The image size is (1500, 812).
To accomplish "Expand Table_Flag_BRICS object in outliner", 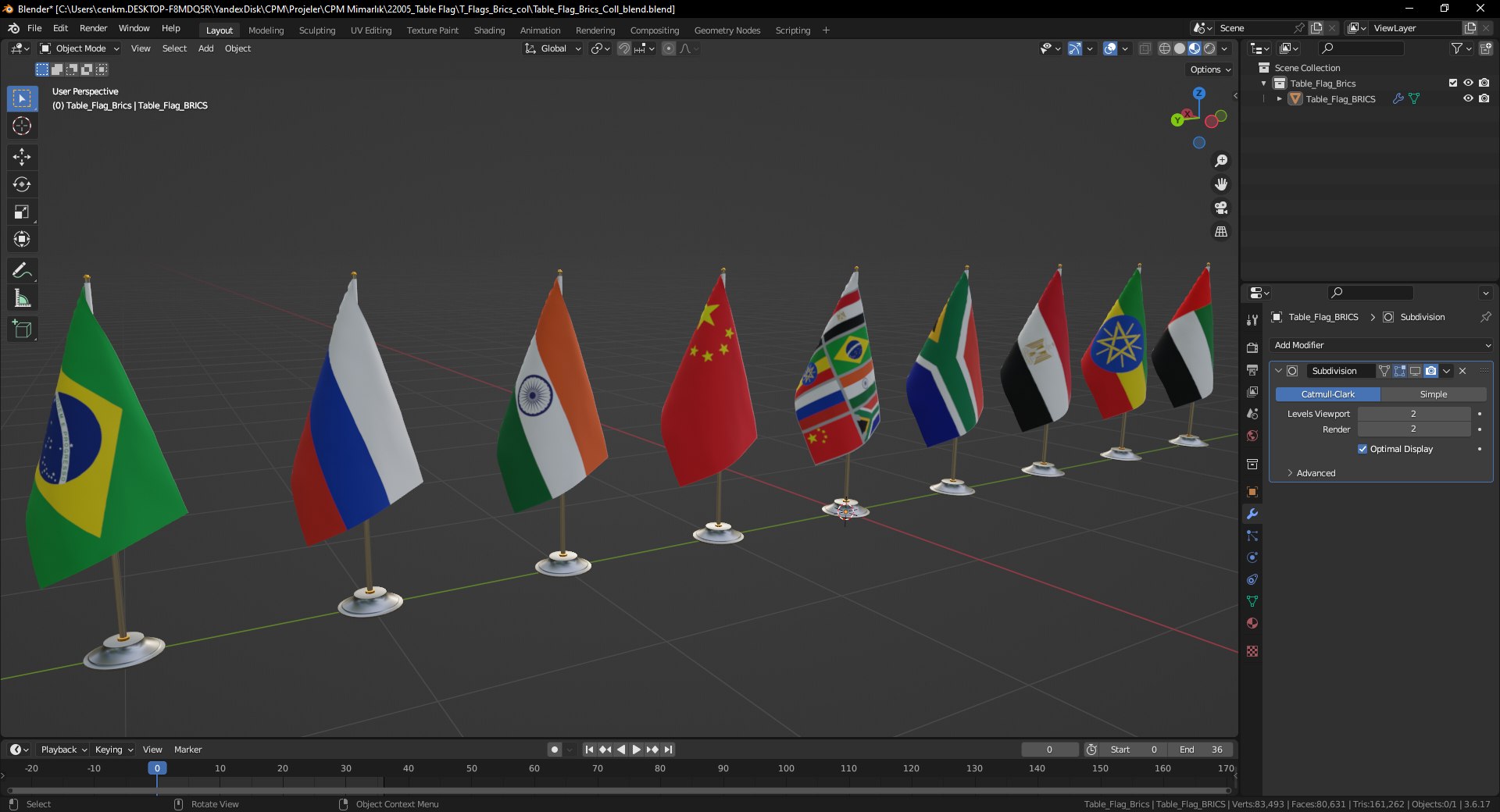I will [1280, 99].
